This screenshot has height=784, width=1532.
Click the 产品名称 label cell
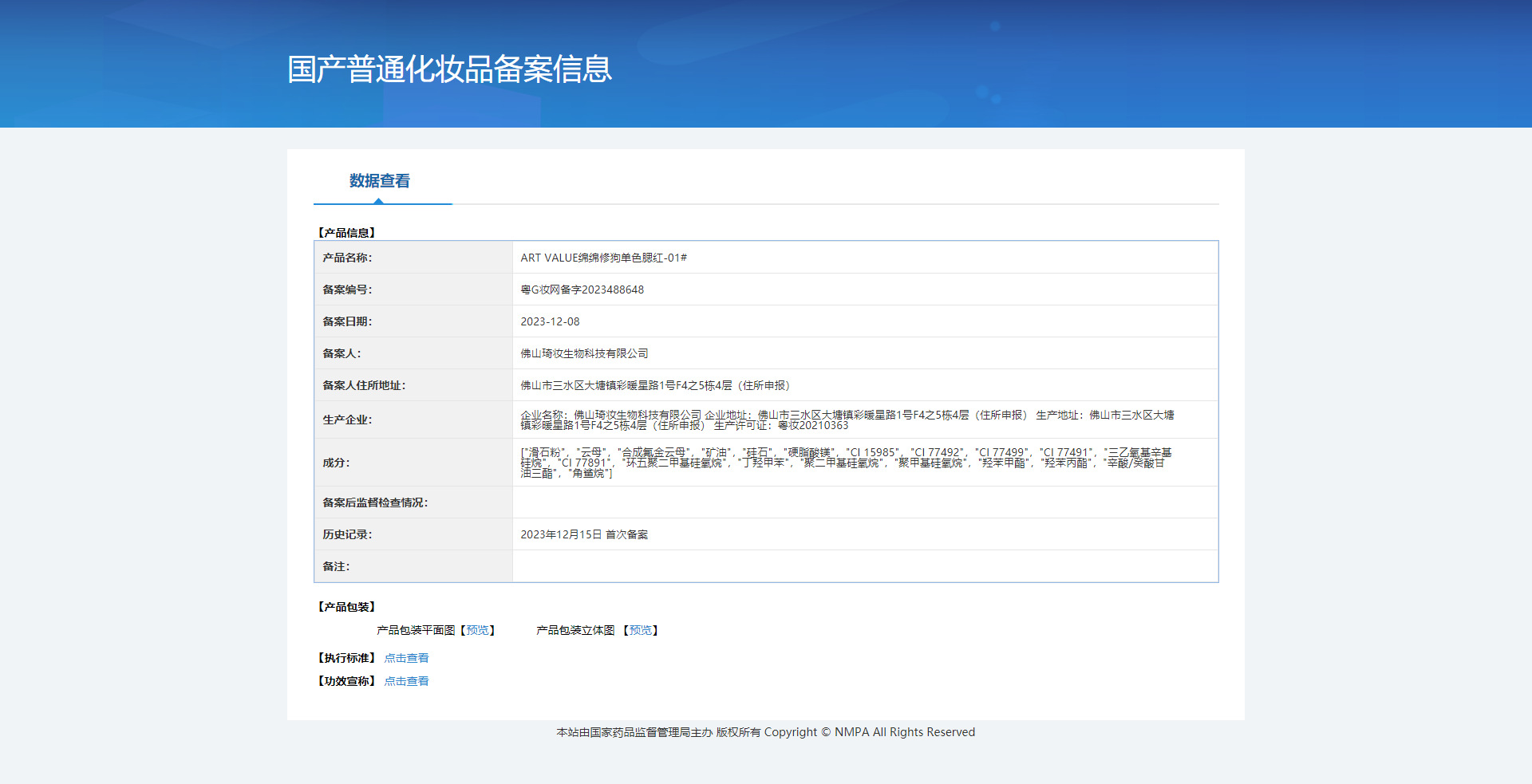pyautogui.click(x=413, y=258)
